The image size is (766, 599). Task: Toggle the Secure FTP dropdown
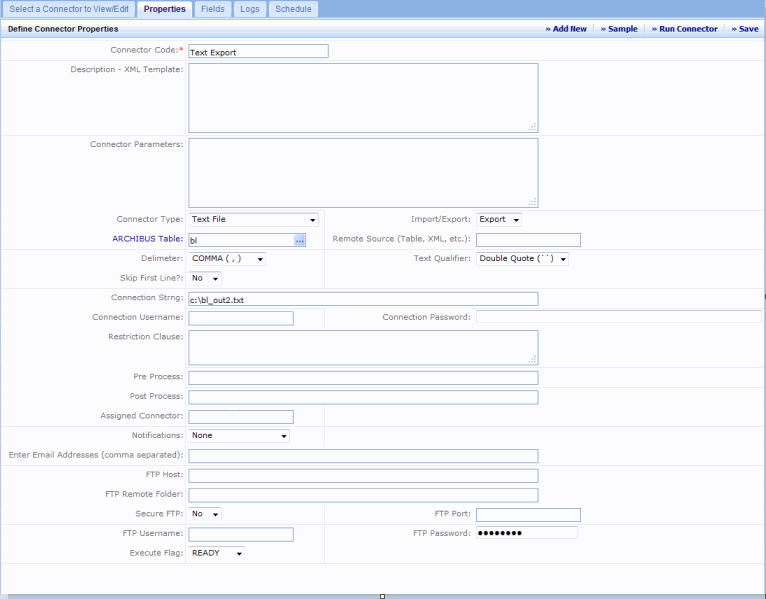pyautogui.click(x=204, y=514)
